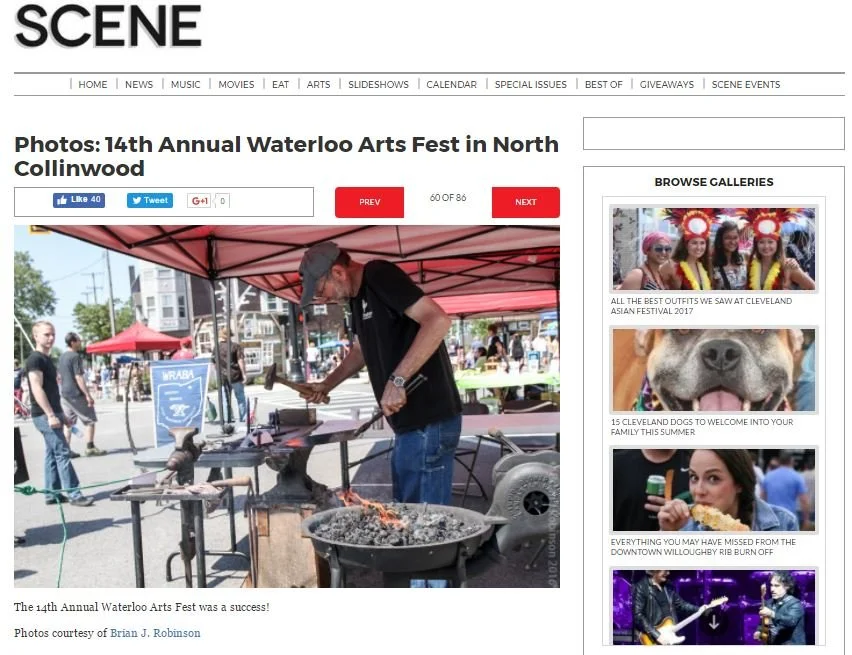
Task: Open the Cleveland Asian Festival 2017 gallery thumbnail
Action: (713, 249)
